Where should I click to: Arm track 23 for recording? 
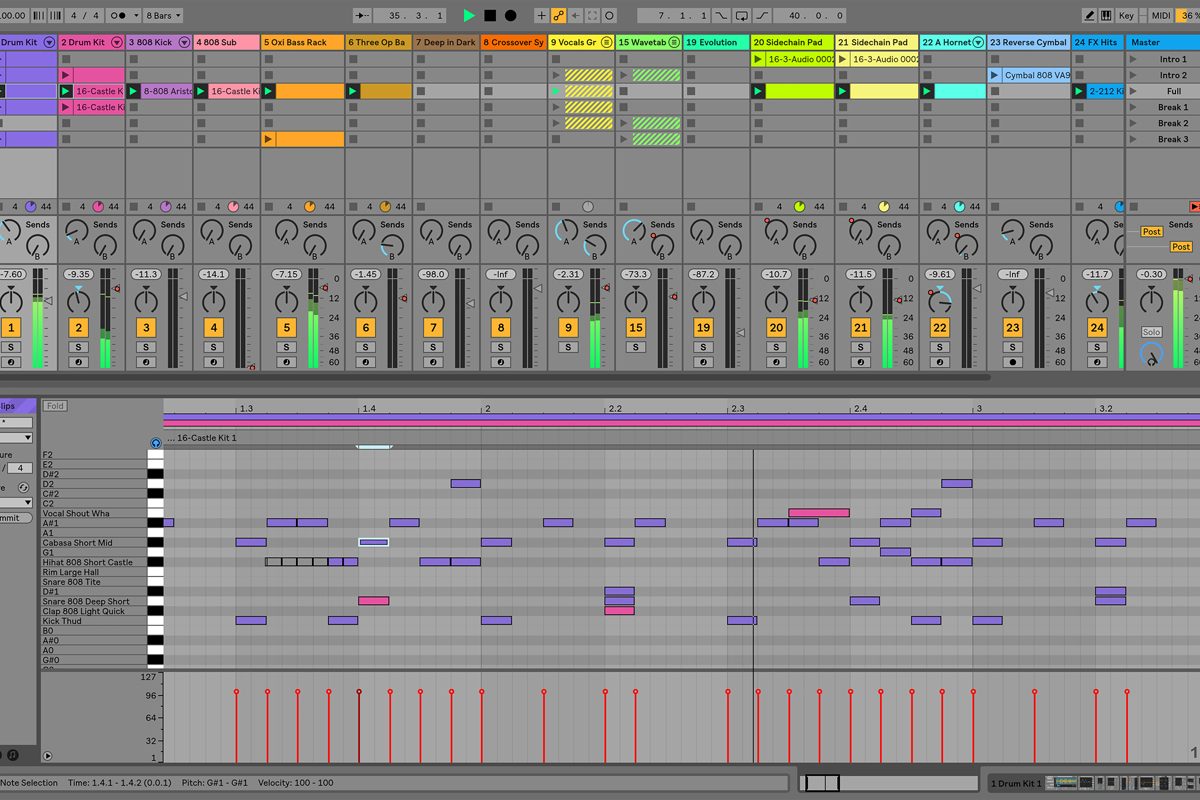(x=1013, y=362)
